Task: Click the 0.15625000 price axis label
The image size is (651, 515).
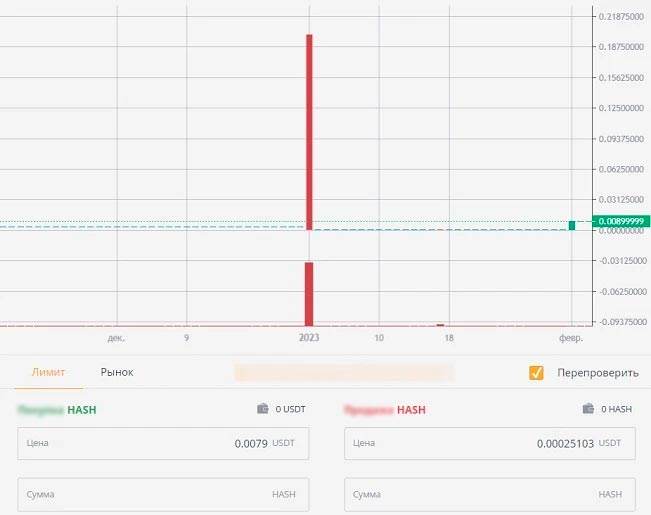Action: pyautogui.click(x=621, y=78)
